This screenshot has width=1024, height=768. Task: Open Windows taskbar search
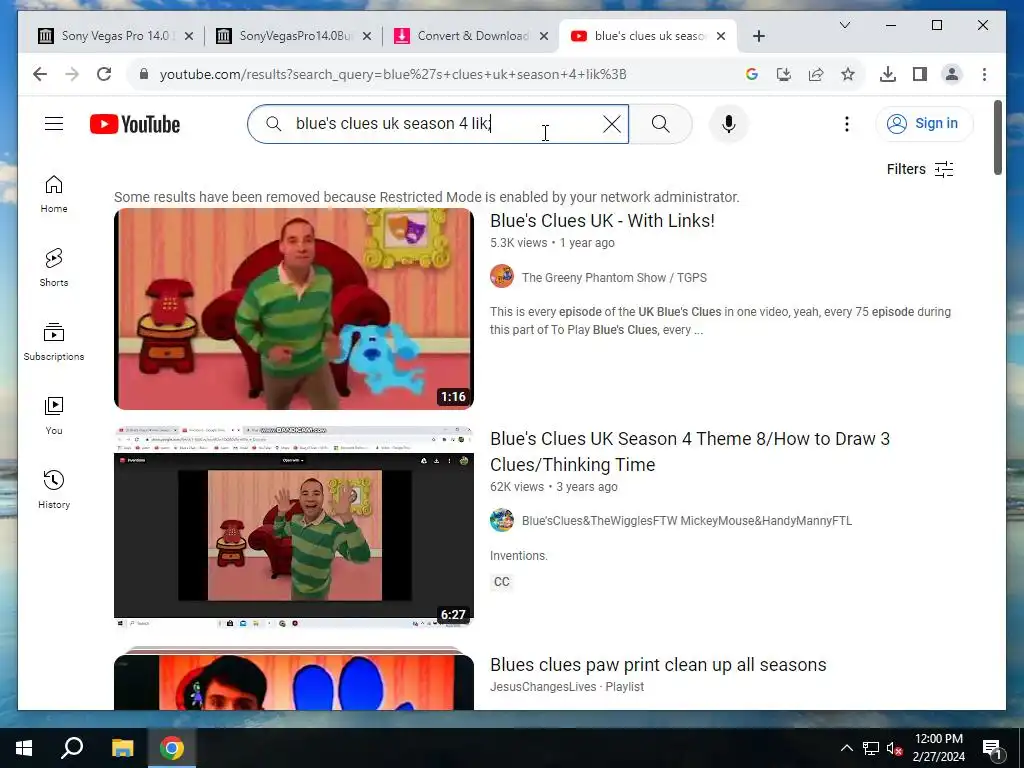point(72,748)
